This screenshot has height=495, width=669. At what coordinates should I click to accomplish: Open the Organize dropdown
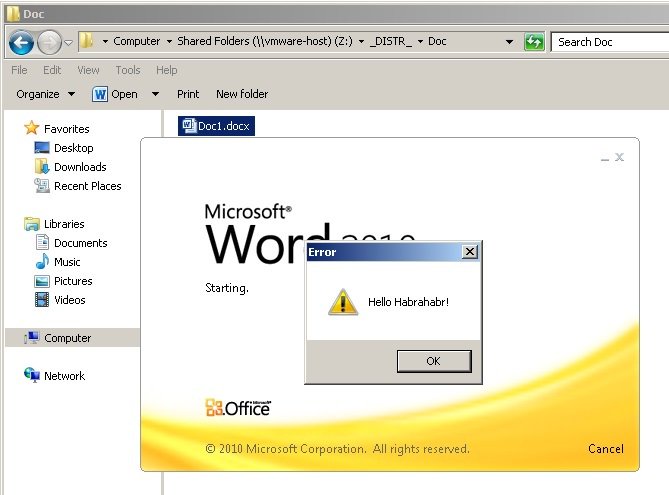(x=45, y=94)
